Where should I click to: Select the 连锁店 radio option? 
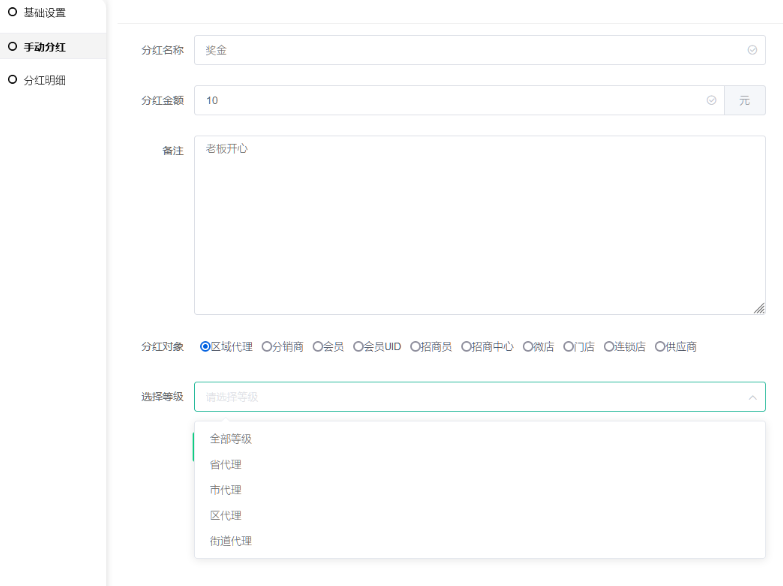coord(609,347)
